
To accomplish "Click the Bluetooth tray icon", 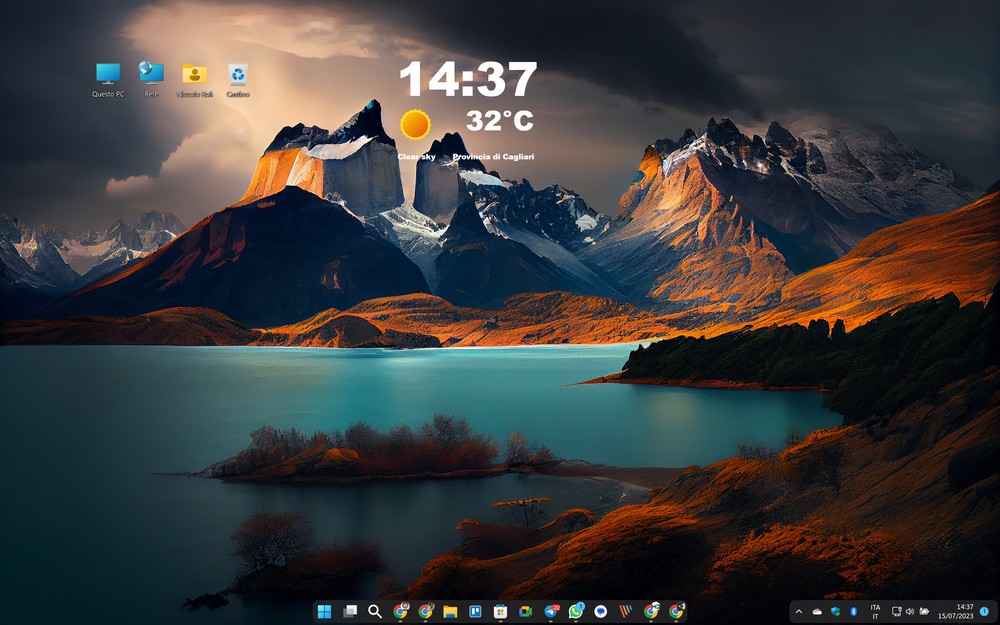I will [853, 611].
